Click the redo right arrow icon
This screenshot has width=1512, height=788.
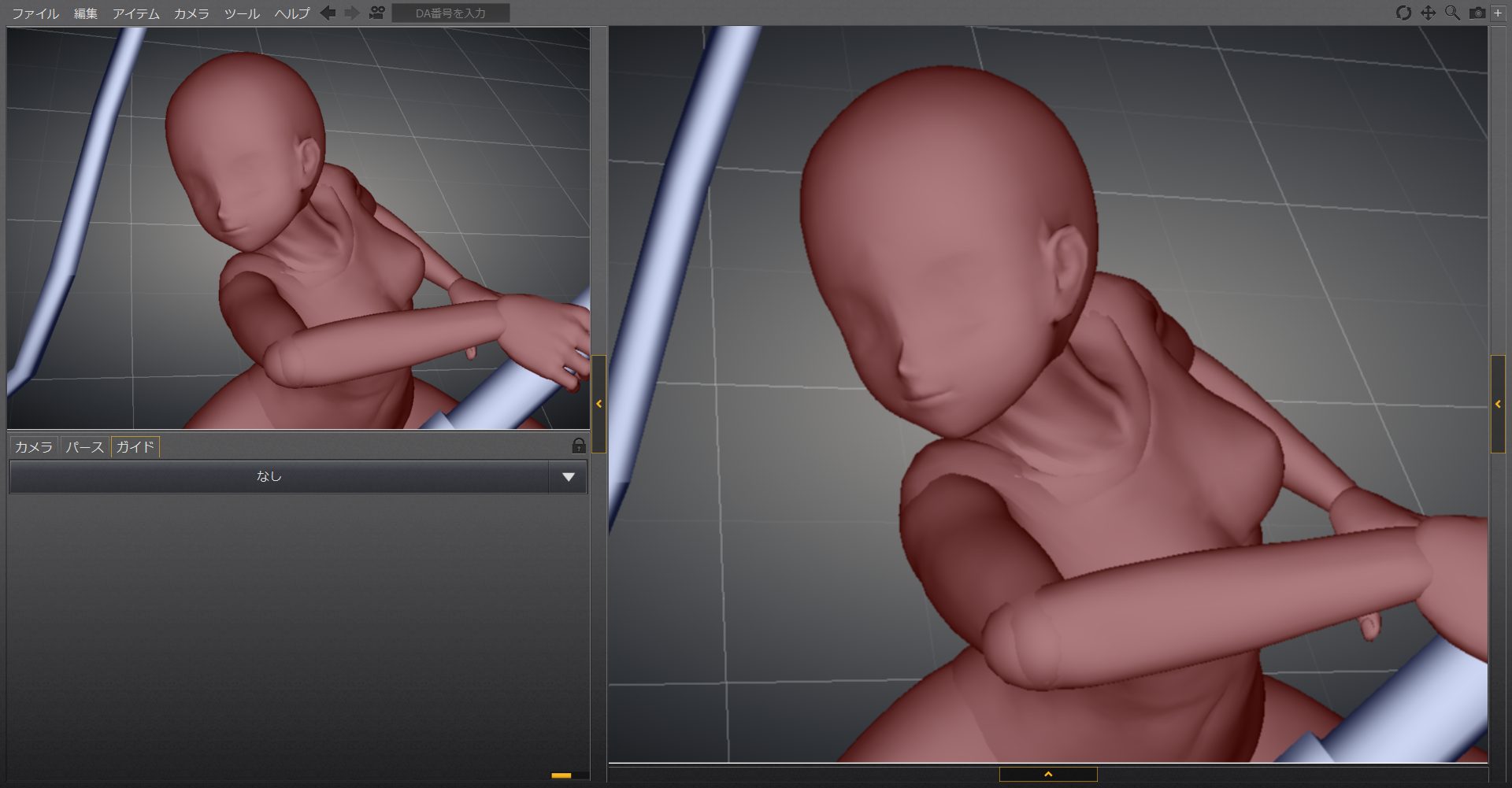click(352, 13)
